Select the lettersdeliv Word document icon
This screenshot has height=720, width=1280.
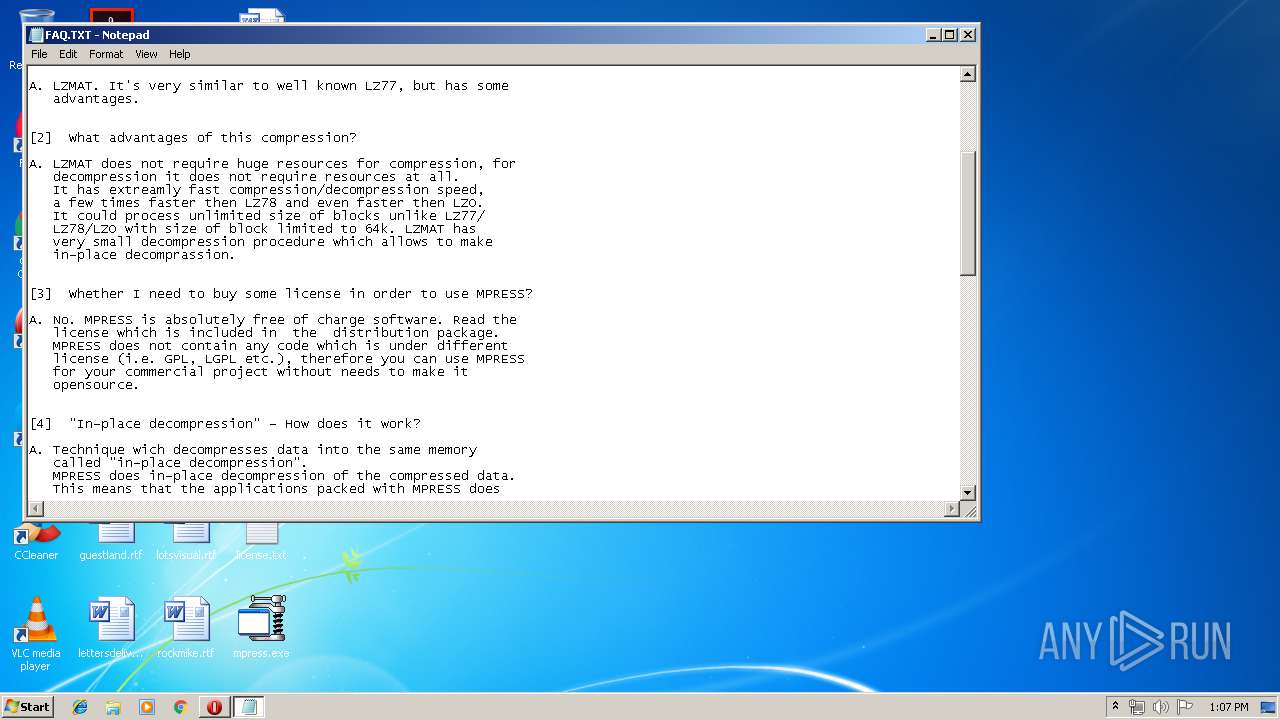(x=111, y=627)
